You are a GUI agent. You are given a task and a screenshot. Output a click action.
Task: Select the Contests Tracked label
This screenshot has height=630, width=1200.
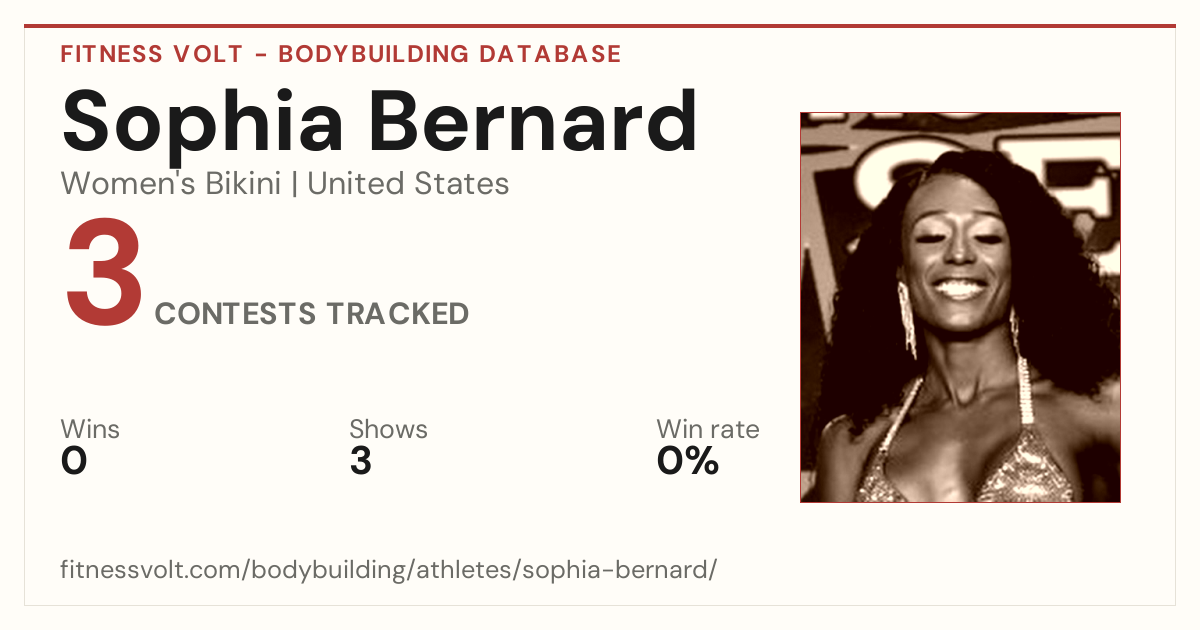312,314
